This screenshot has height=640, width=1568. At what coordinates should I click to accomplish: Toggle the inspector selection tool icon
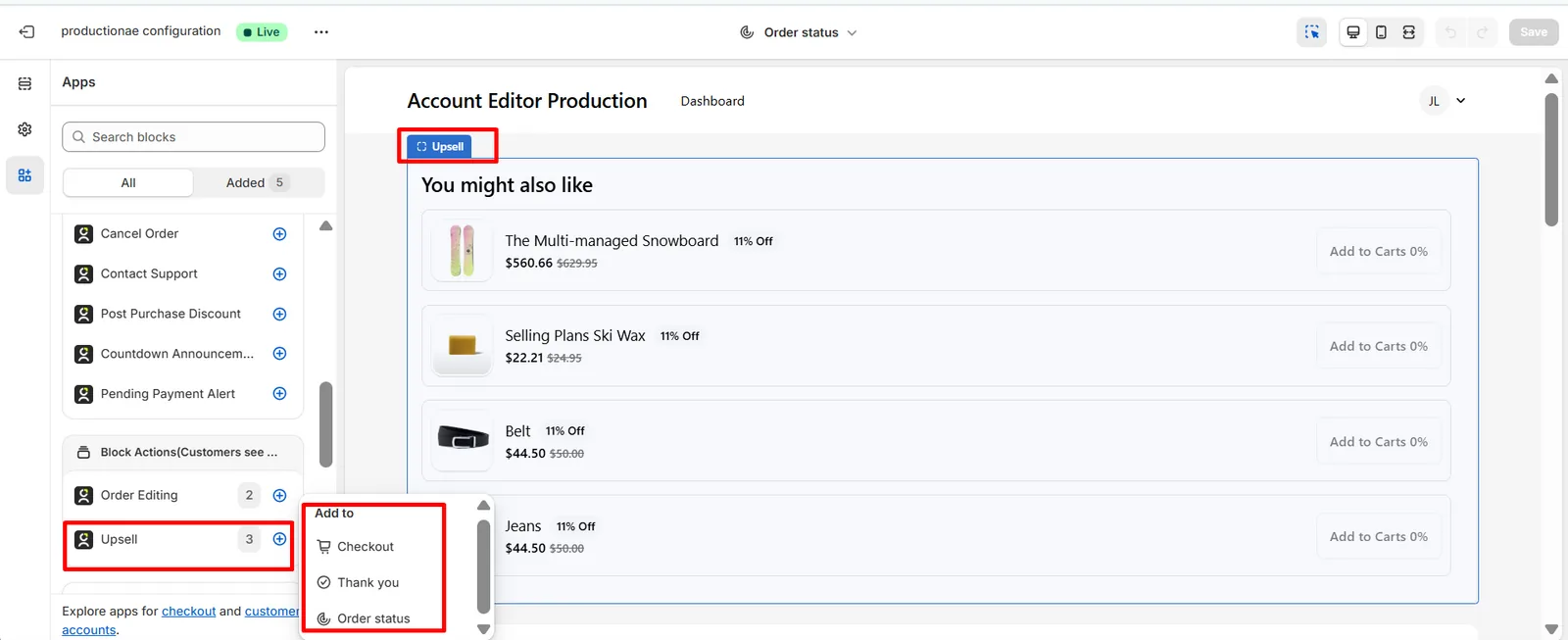point(1312,32)
